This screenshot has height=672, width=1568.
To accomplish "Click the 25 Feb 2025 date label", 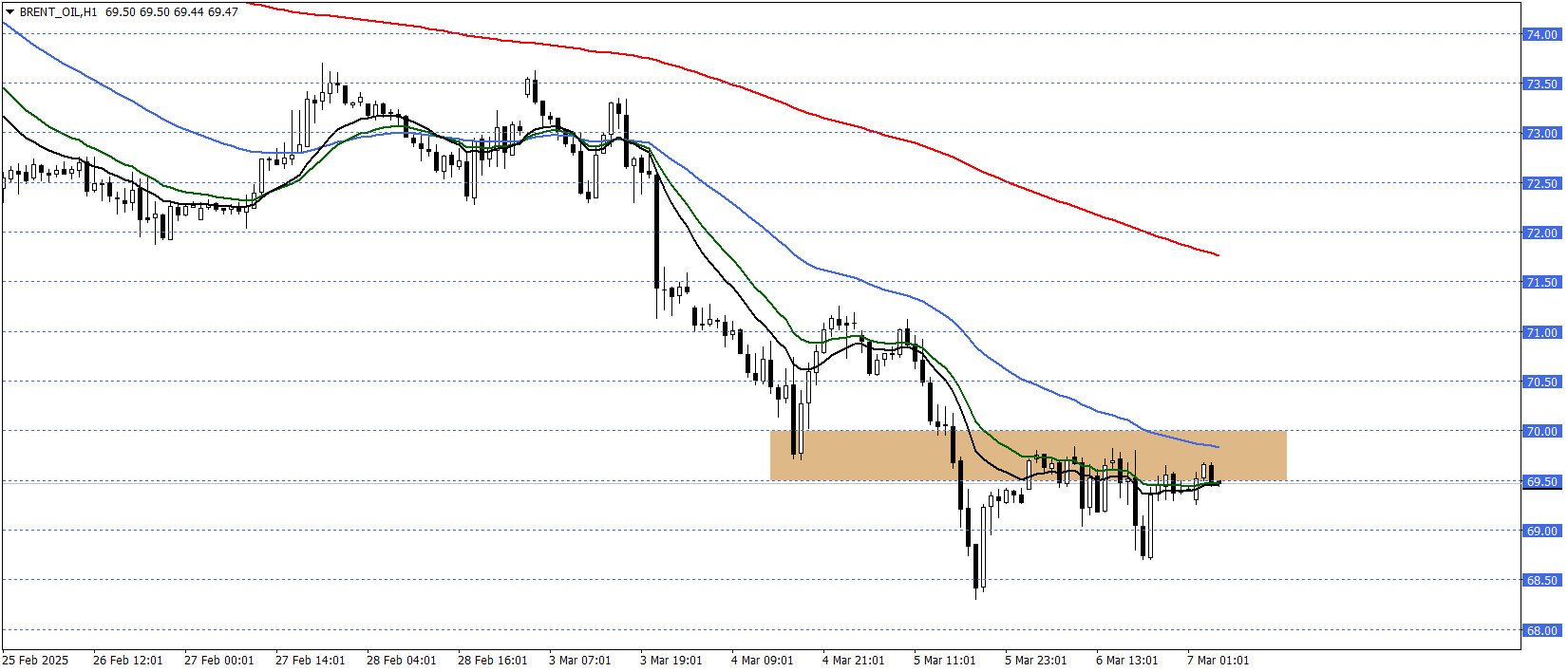I will point(35,660).
